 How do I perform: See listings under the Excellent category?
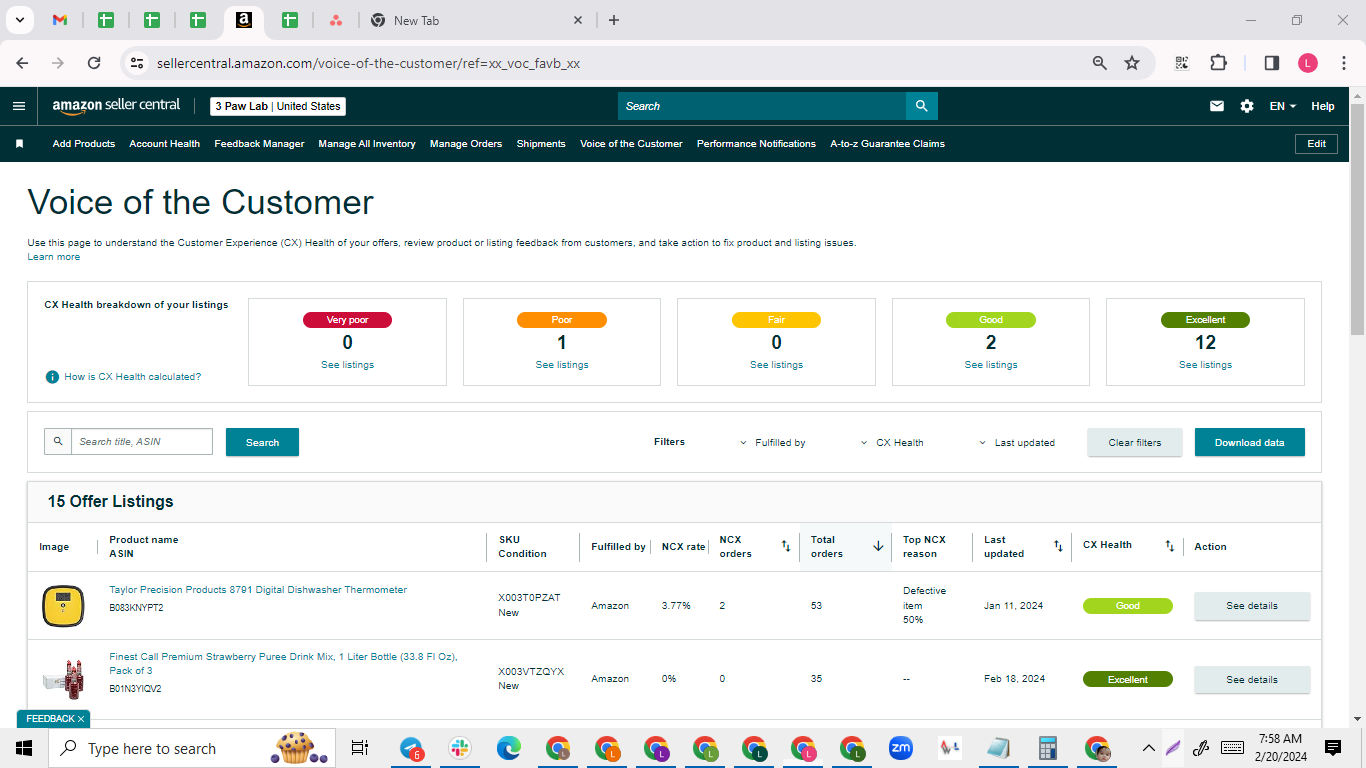point(1205,365)
